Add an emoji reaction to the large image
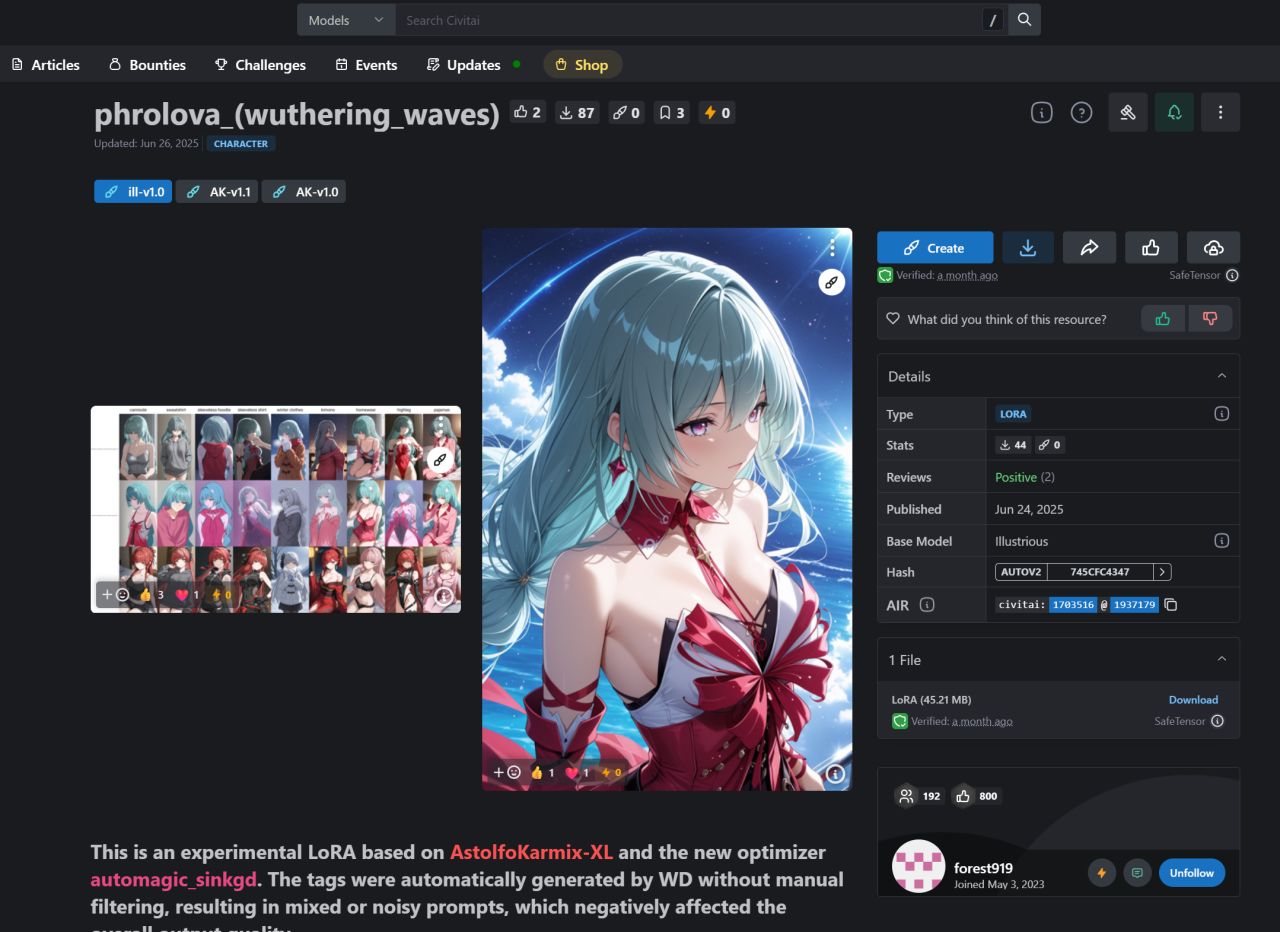This screenshot has height=932, width=1280. click(x=507, y=772)
